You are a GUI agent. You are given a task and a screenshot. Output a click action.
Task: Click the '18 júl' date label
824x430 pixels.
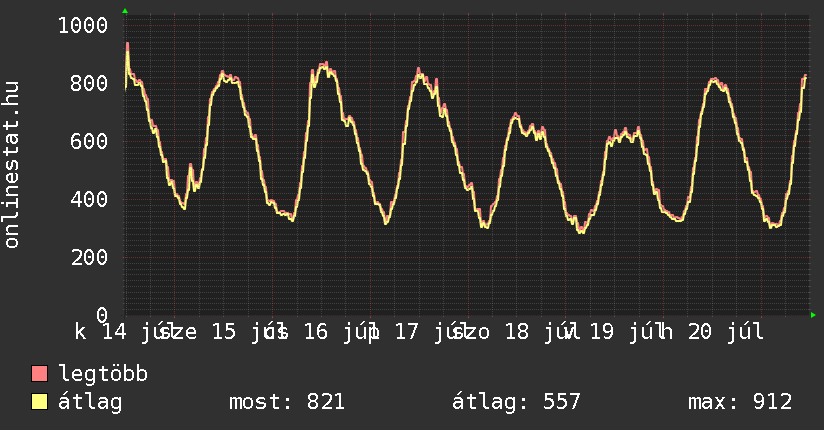[x=543, y=332]
